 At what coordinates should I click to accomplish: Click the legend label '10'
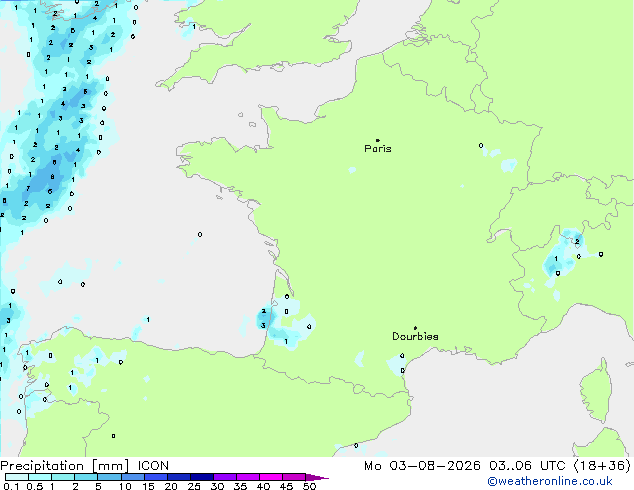[x=125, y=486]
